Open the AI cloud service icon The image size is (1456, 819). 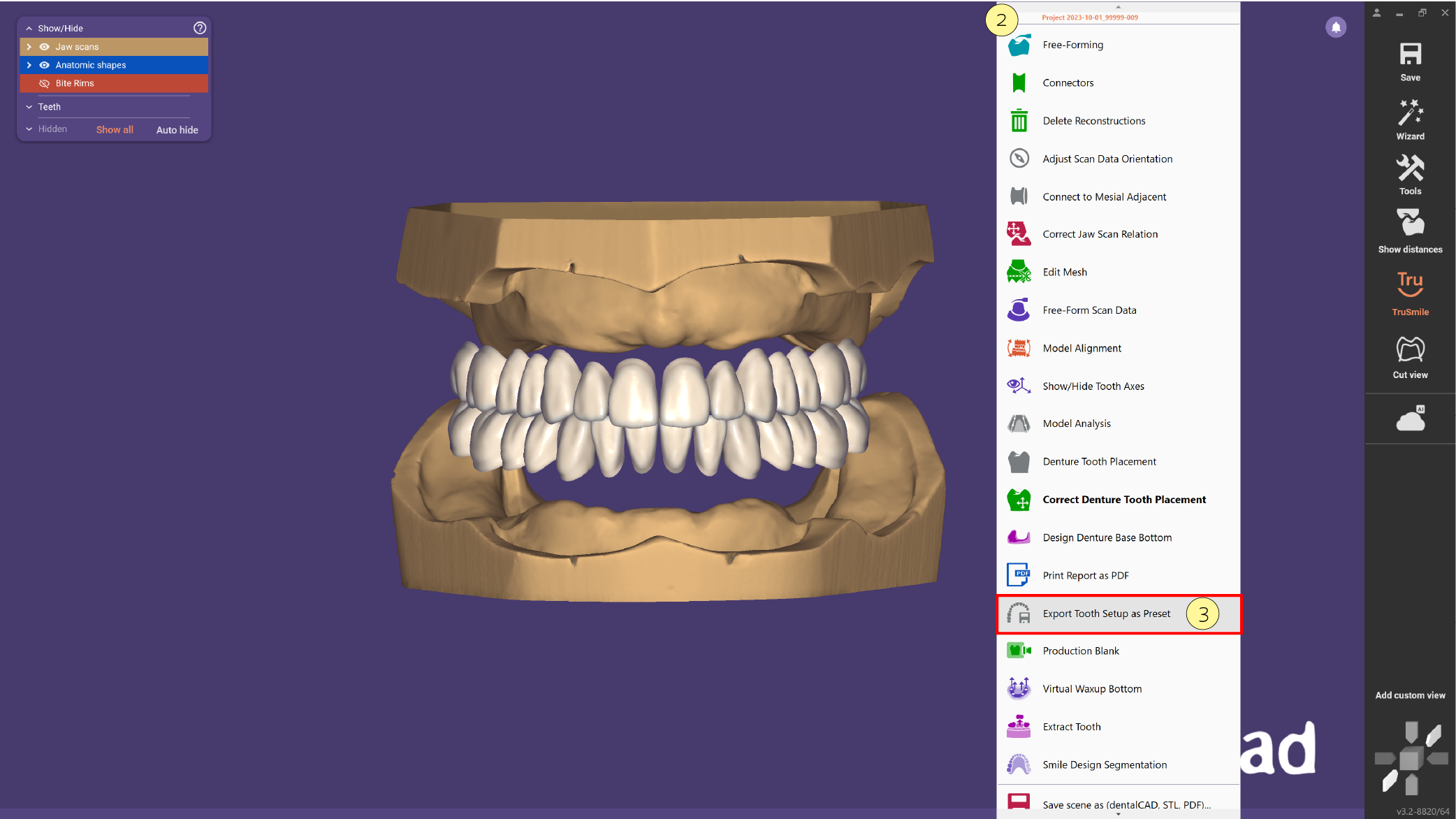1410,418
